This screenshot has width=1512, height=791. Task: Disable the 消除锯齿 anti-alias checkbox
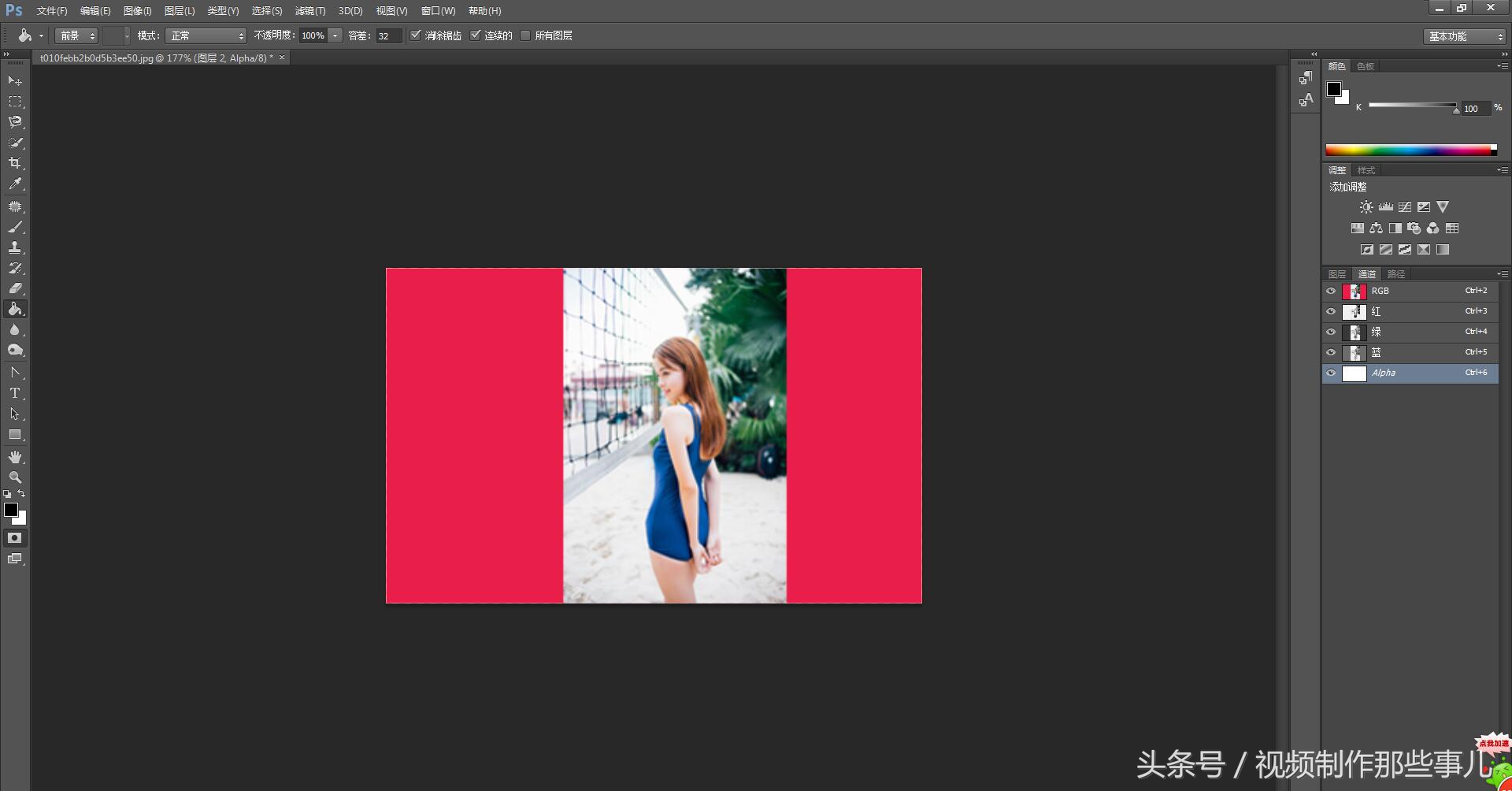[416, 35]
